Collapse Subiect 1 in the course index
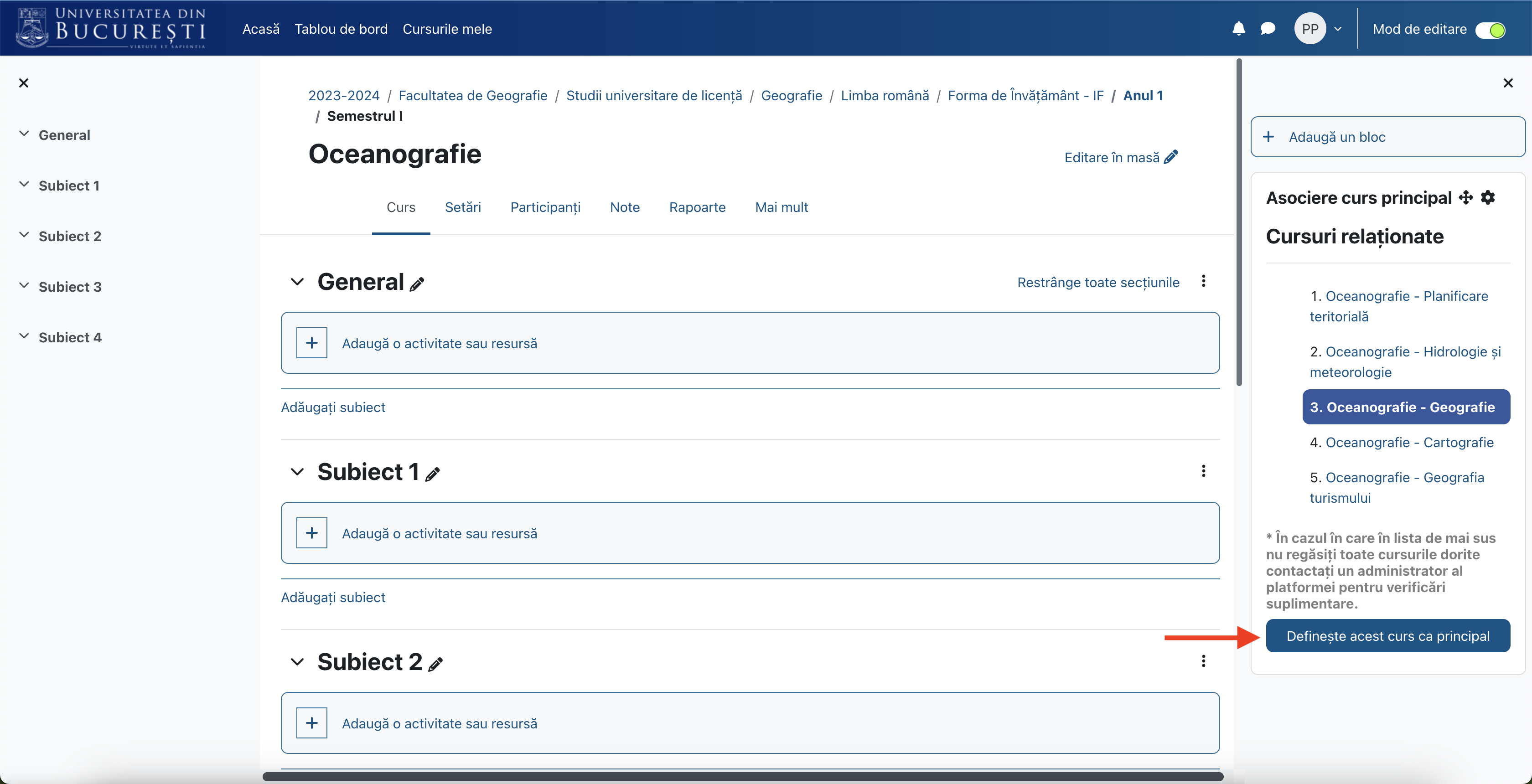This screenshot has height=784, width=1532. click(24, 185)
